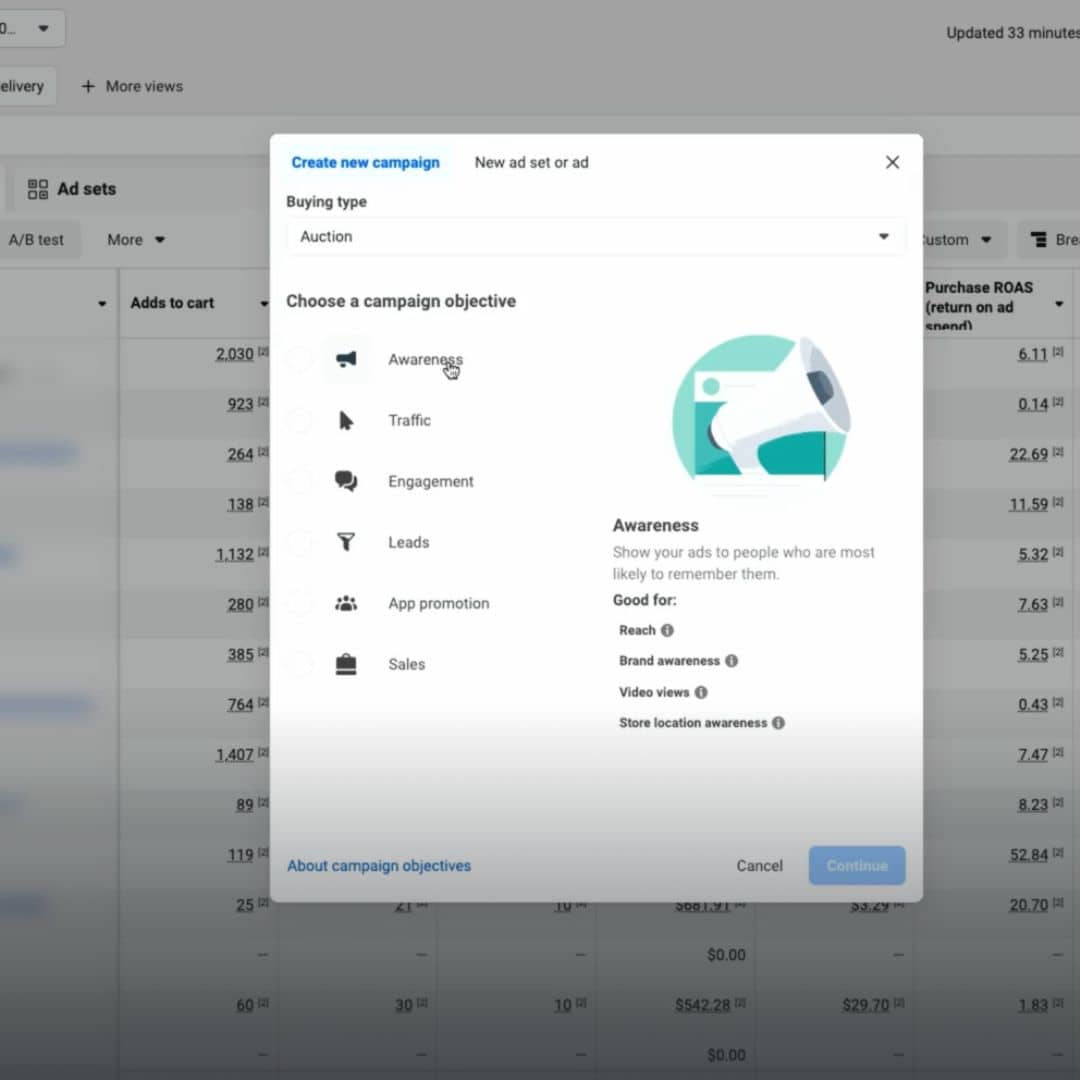1080x1080 pixels.
Task: Open the Buying type Auction dropdown
Action: click(595, 237)
